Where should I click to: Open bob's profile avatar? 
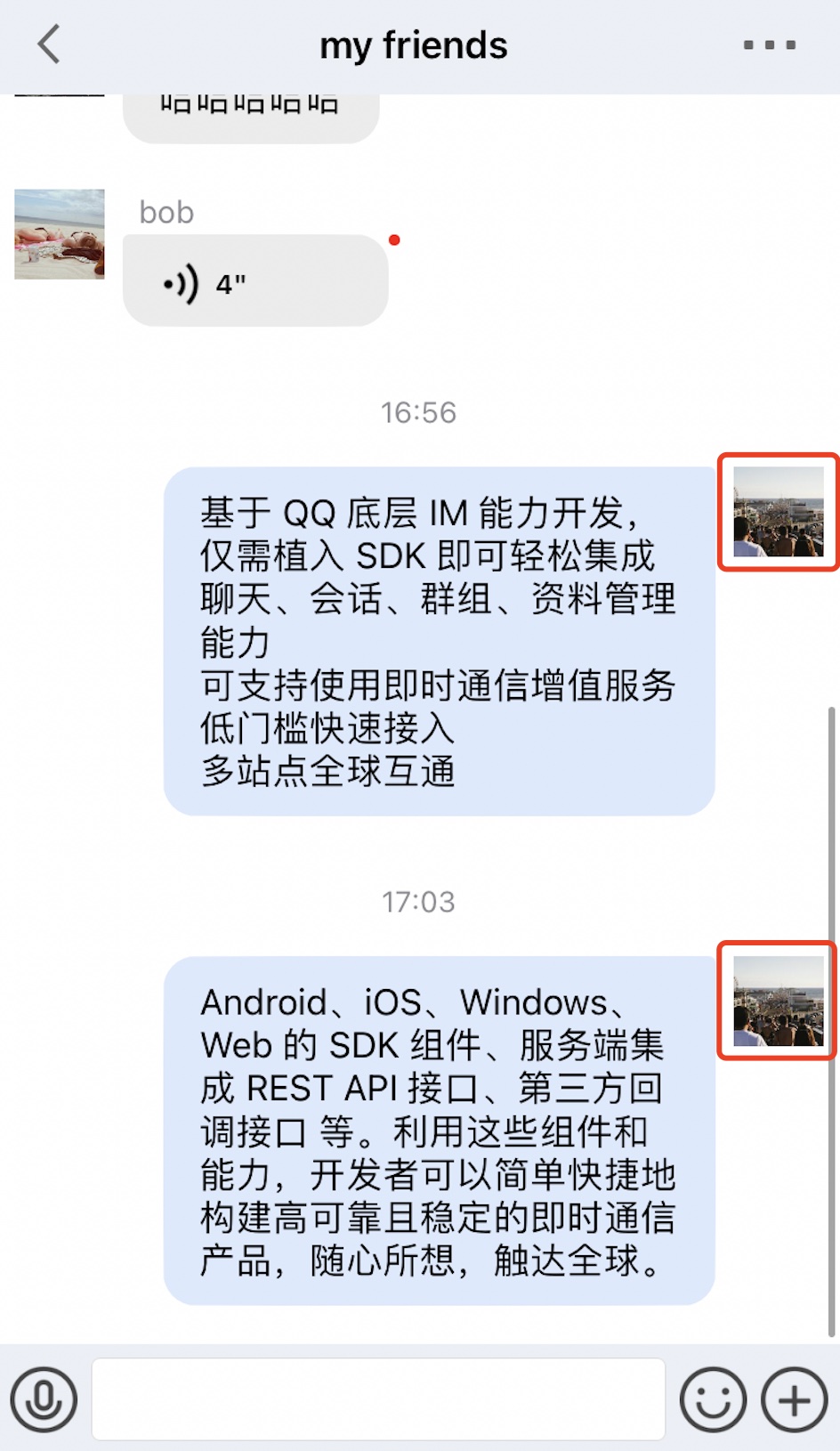point(60,234)
